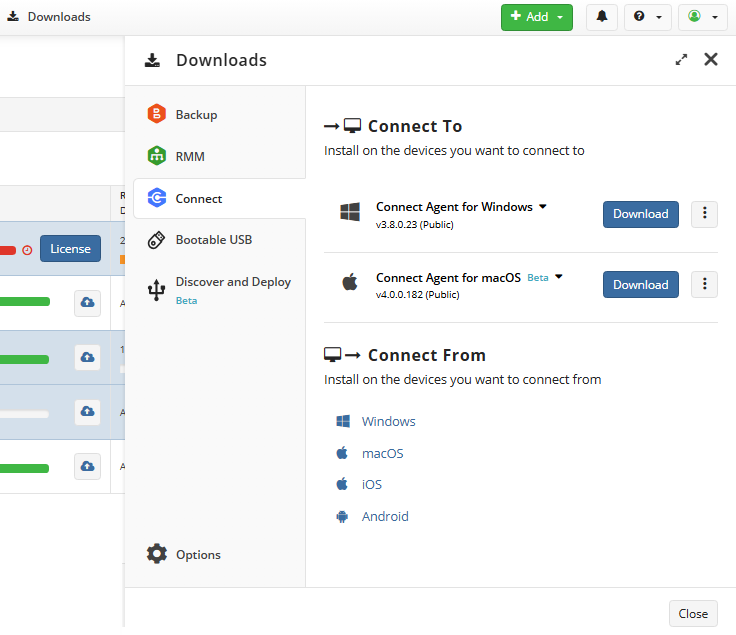Open more options for Windows agent
The image size is (736, 635).
[704, 214]
